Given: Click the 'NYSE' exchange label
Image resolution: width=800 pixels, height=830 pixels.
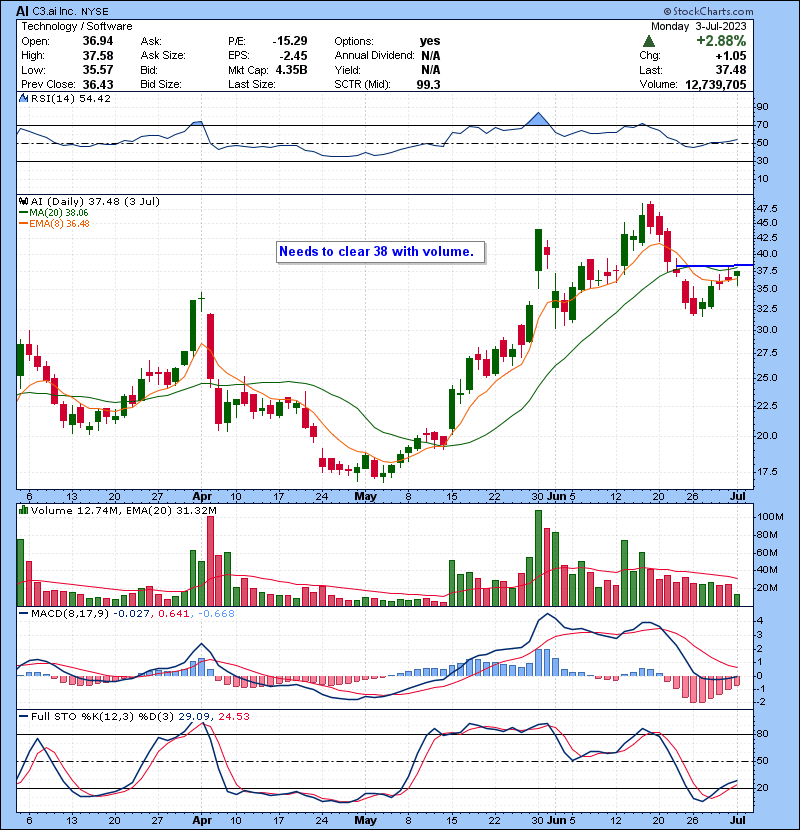Looking at the screenshot, I should pos(95,12).
